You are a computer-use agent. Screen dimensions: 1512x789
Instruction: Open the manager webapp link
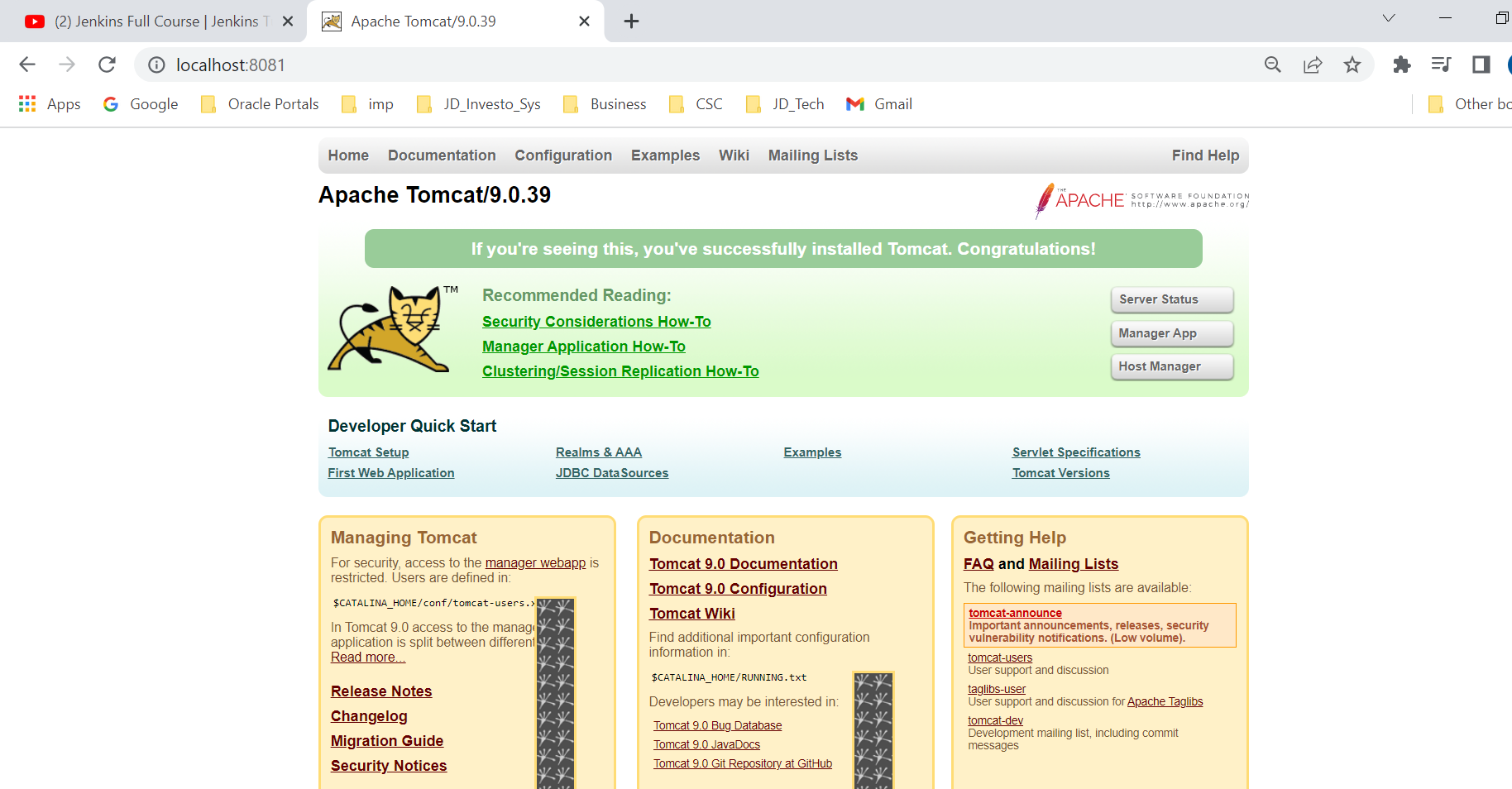point(535,563)
